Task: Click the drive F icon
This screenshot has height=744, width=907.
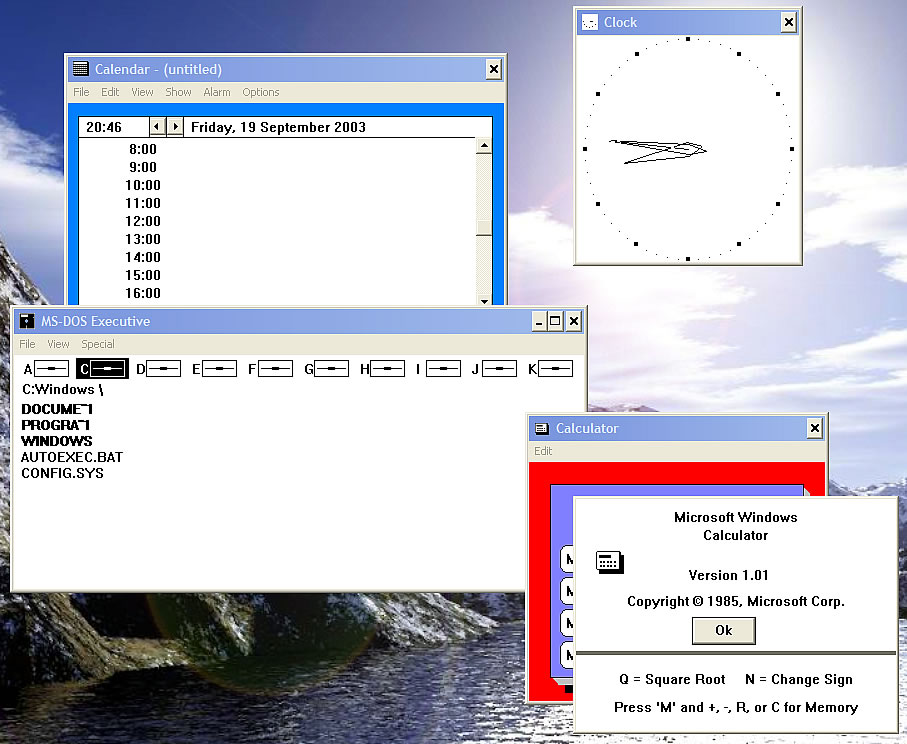Action: (275, 369)
